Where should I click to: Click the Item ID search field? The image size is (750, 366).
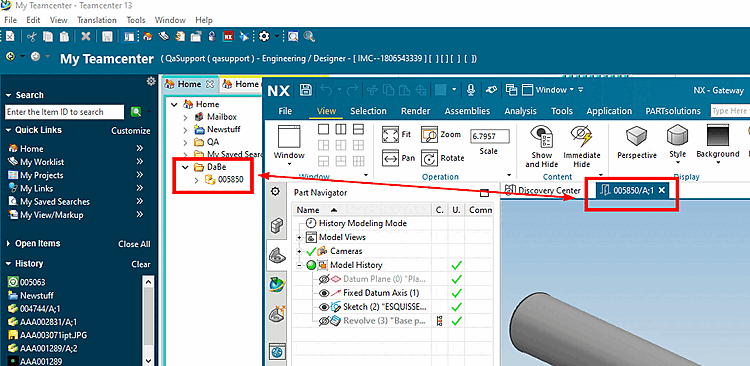(65, 112)
